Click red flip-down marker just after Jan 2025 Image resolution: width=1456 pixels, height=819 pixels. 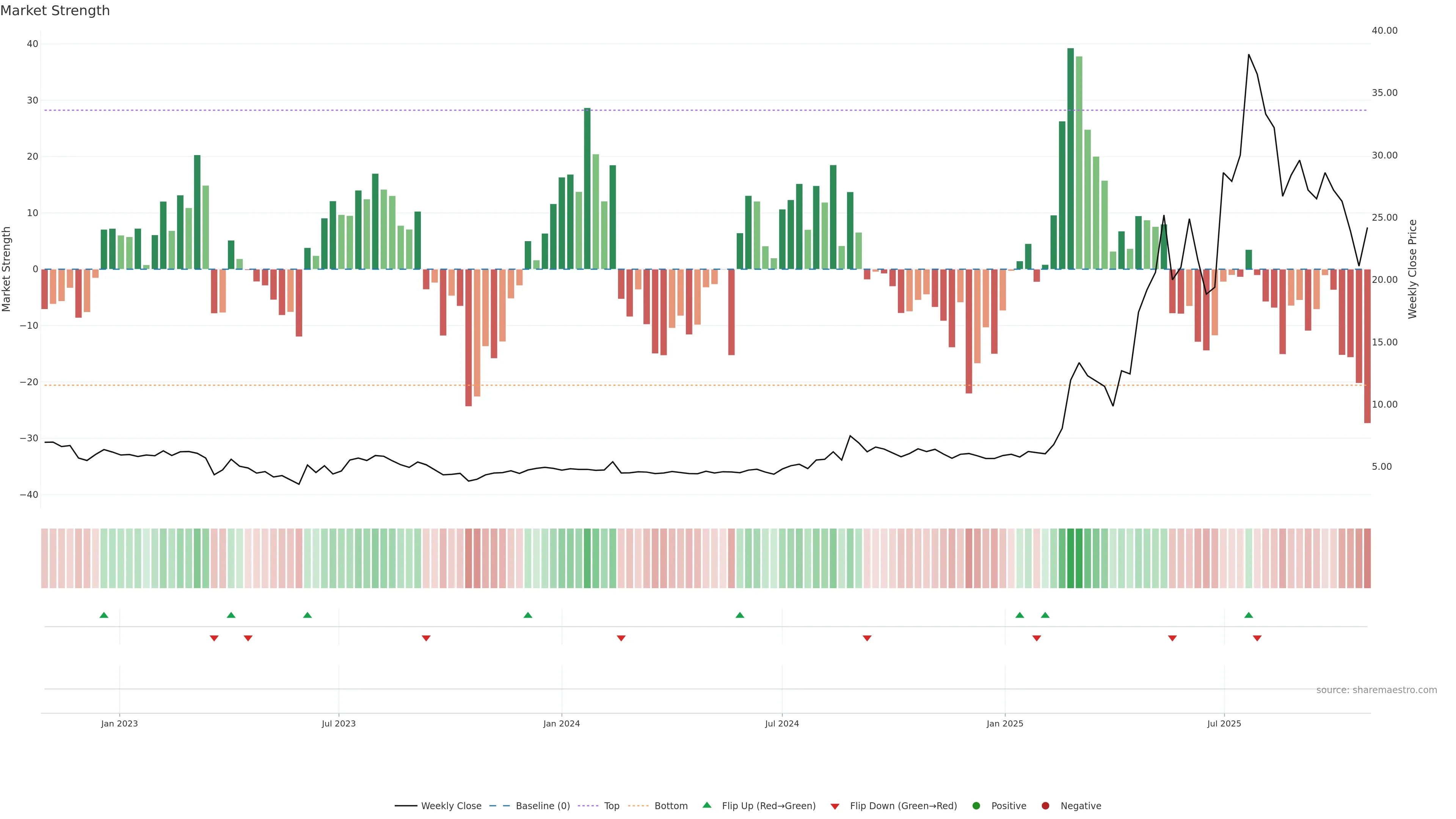coord(1037,638)
